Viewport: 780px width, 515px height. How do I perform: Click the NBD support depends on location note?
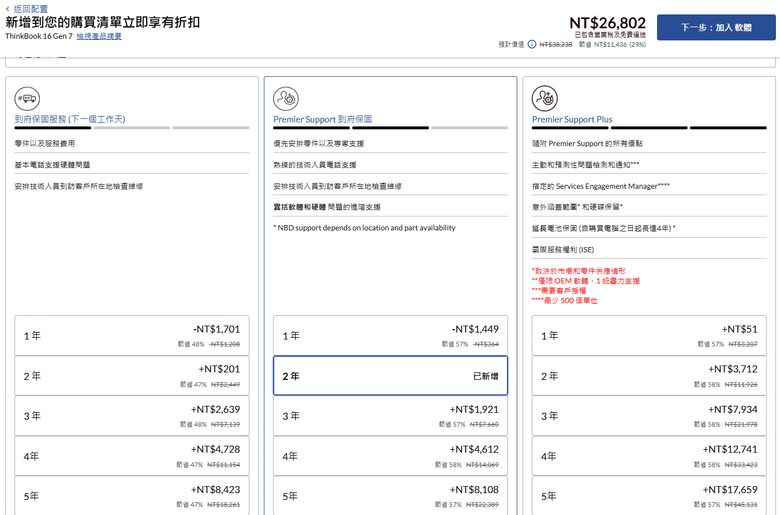[364, 228]
